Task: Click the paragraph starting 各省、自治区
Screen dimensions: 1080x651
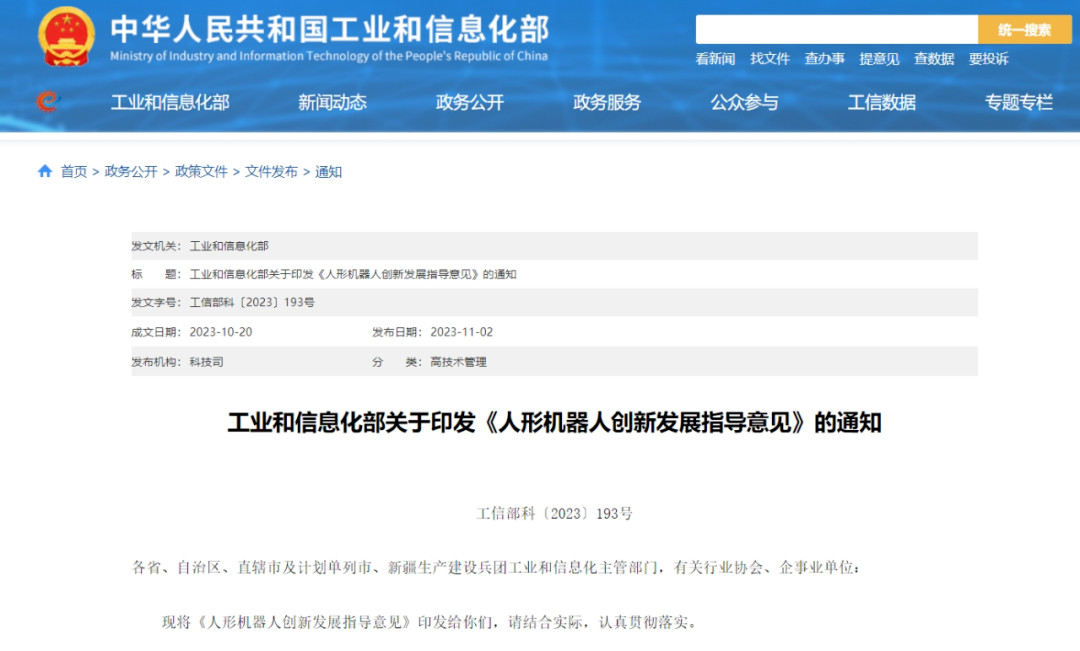Action: pyautogui.click(x=496, y=567)
